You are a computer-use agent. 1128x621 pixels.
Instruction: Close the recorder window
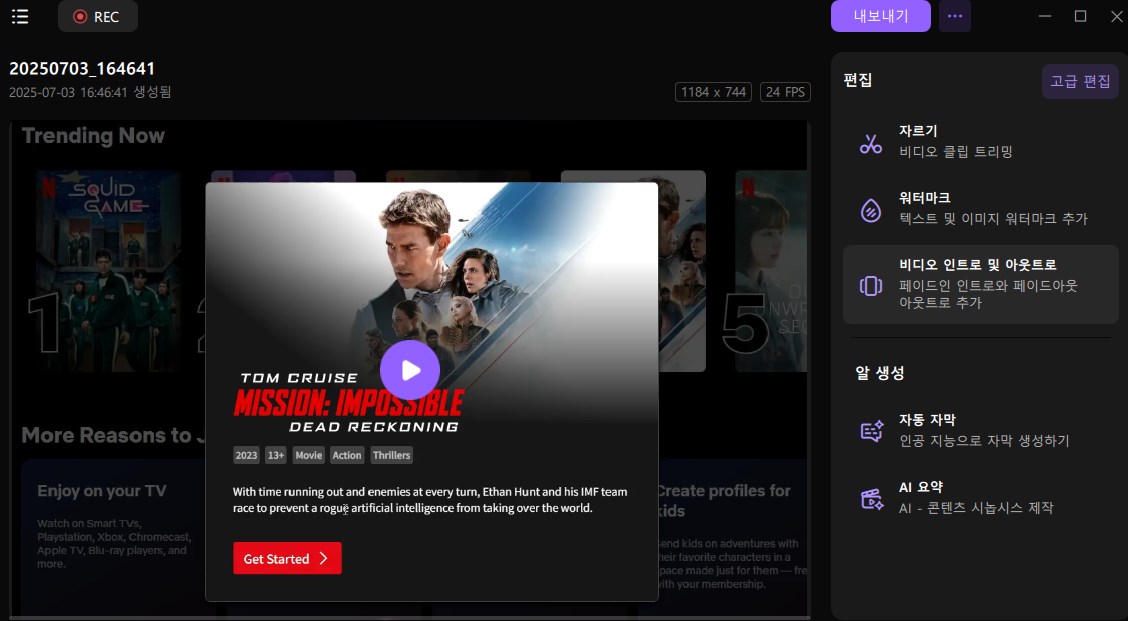point(1116,16)
